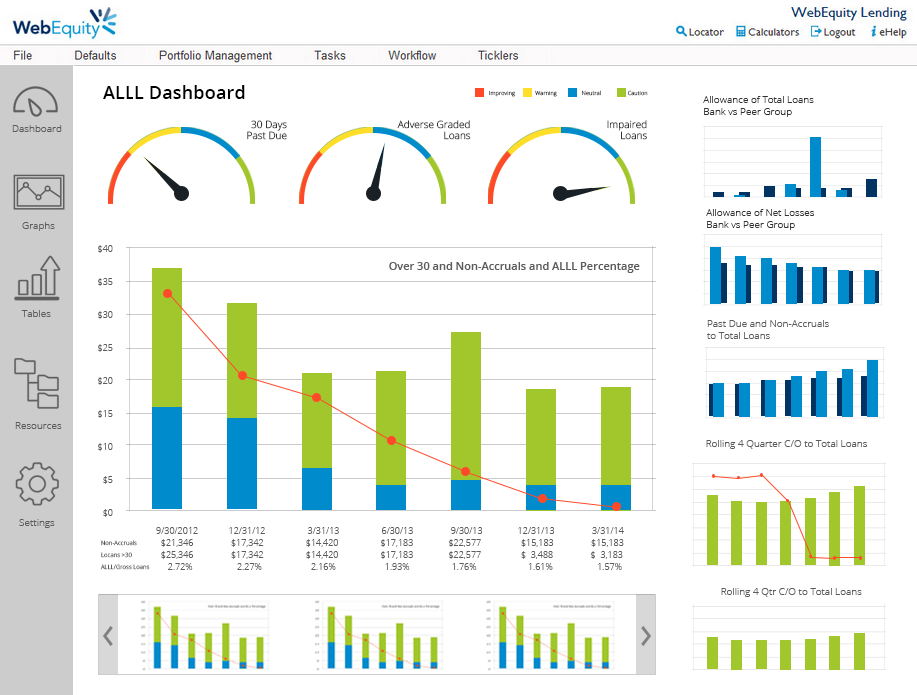This screenshot has height=695, width=917.
Task: Expand the Defaults menu
Action: click(x=95, y=56)
